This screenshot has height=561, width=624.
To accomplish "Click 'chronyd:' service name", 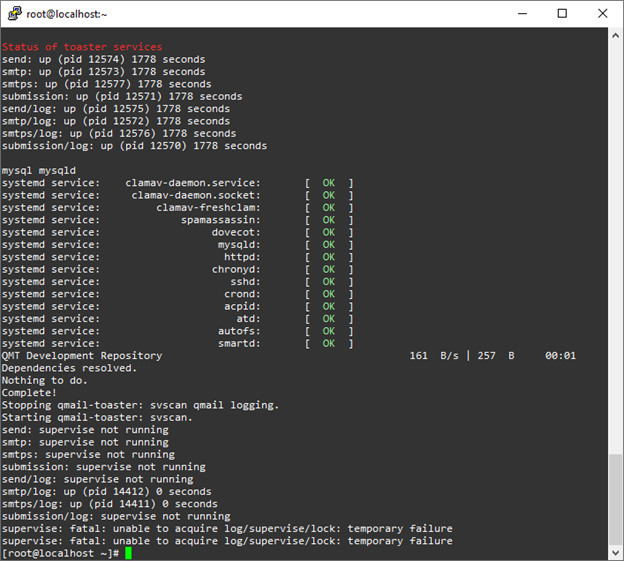I will (x=236, y=269).
